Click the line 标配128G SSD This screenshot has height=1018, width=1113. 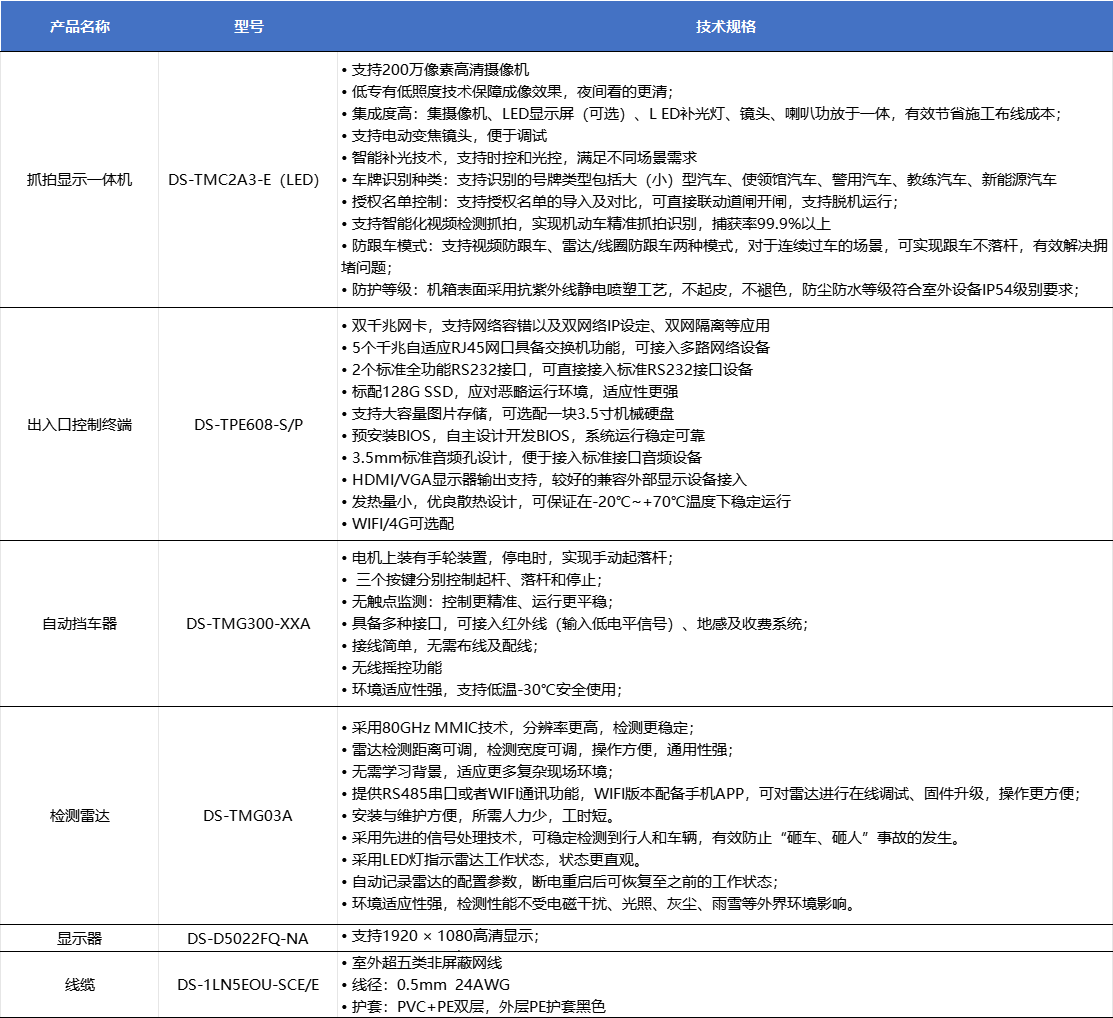coord(510,392)
